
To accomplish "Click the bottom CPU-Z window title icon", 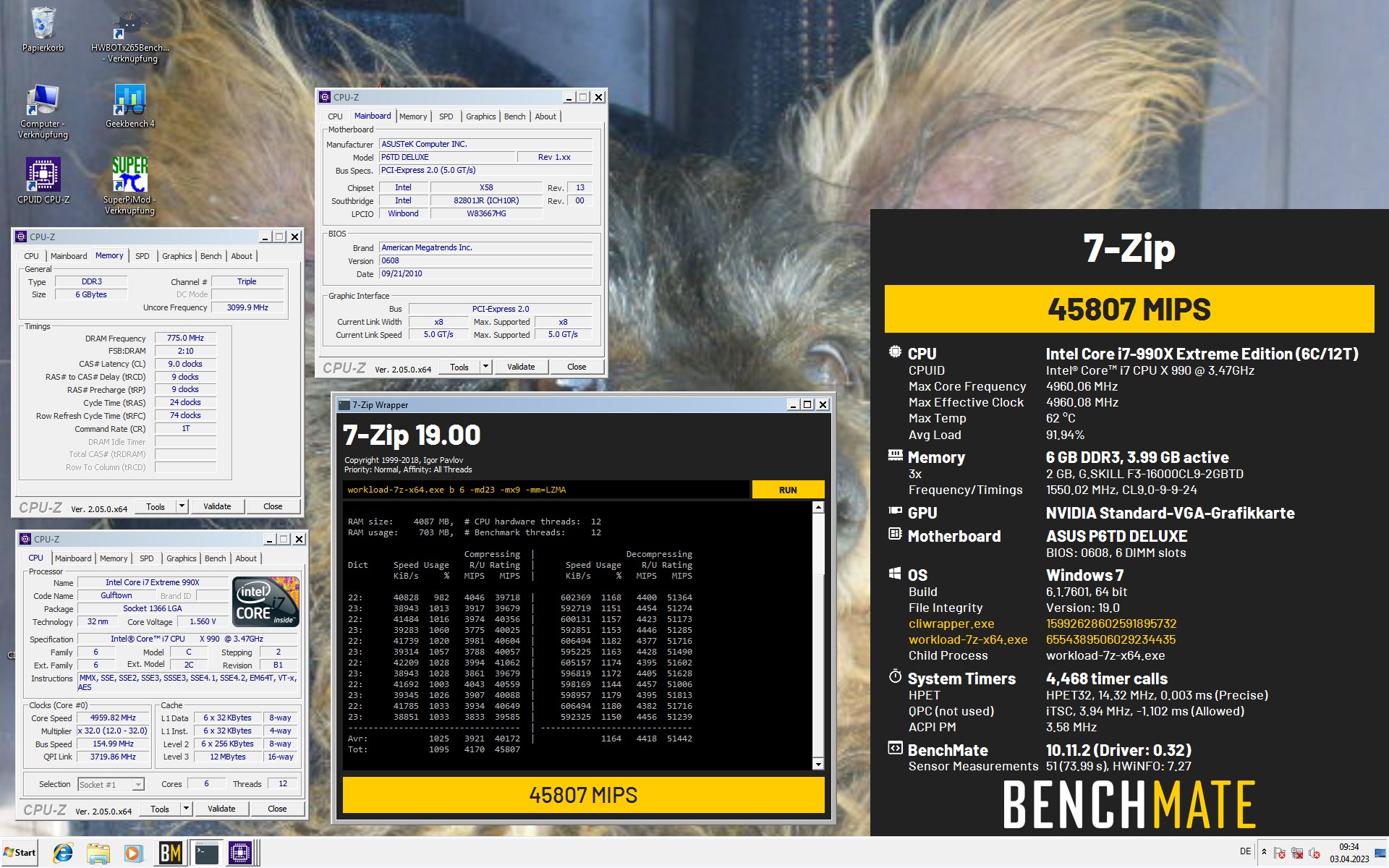I will click(25, 539).
